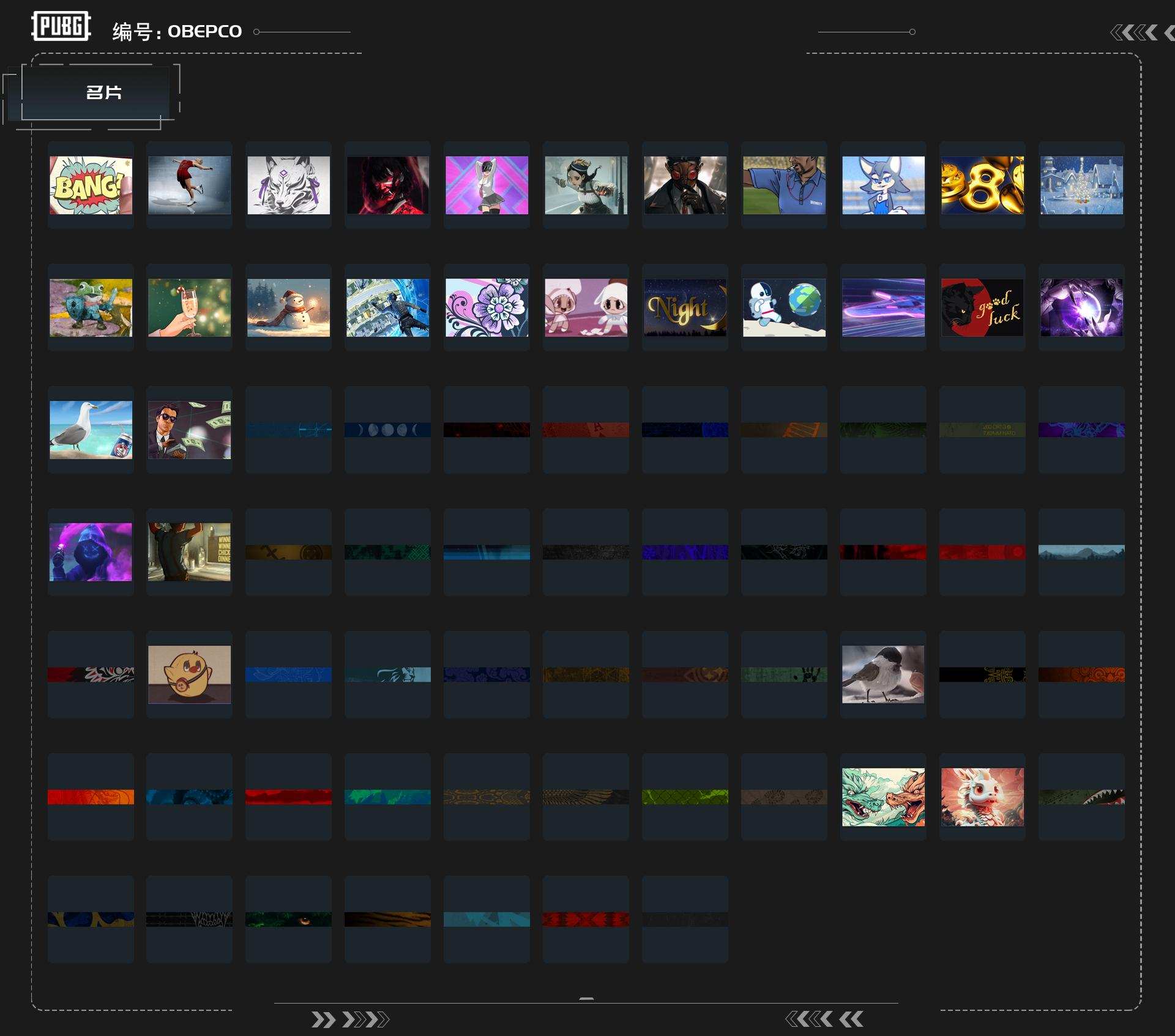This screenshot has height=1036, width=1175.
Task: Pick the yellow chick nameplate
Action: (189, 674)
